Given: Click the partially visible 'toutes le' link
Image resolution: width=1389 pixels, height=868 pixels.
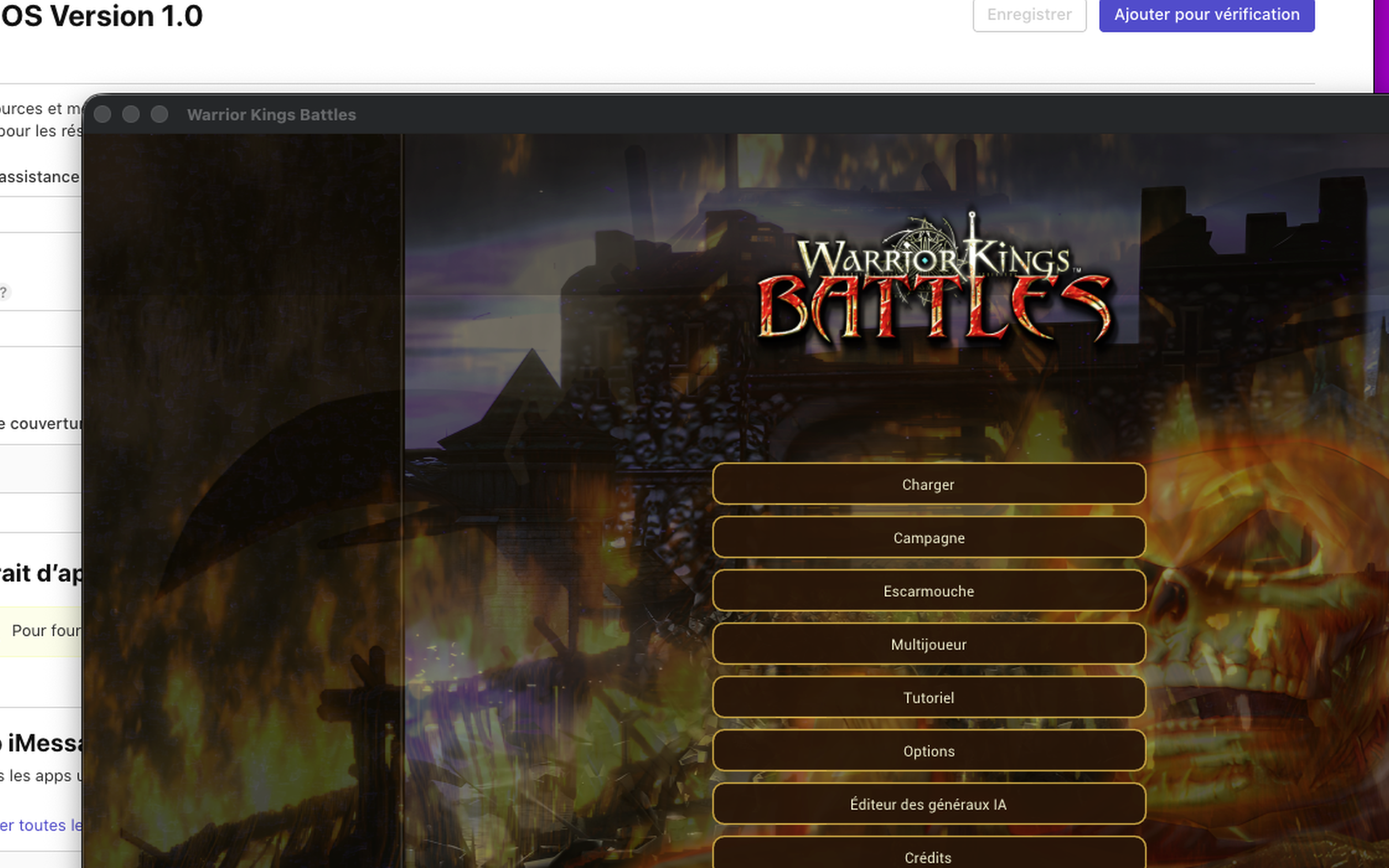Looking at the screenshot, I should coord(41,825).
